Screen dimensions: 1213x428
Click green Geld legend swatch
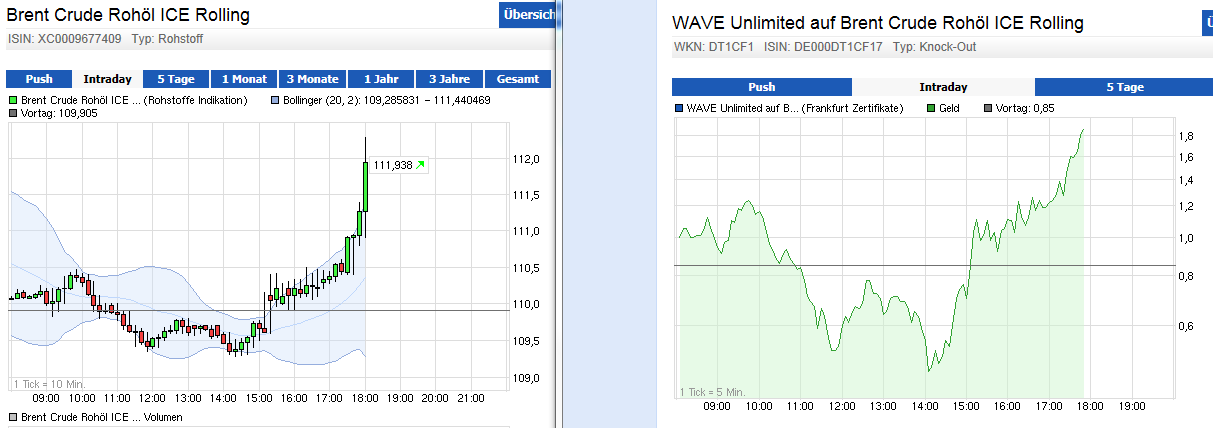click(x=930, y=108)
